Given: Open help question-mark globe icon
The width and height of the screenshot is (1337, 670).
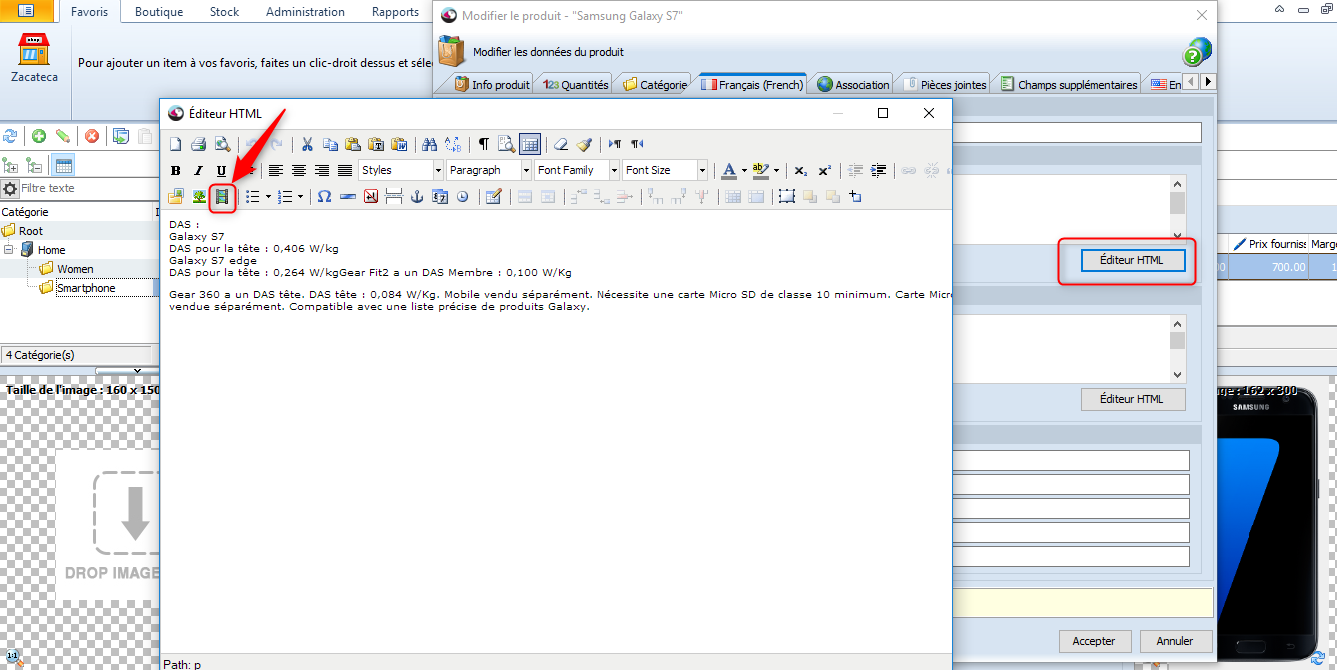Looking at the screenshot, I should click(1197, 52).
